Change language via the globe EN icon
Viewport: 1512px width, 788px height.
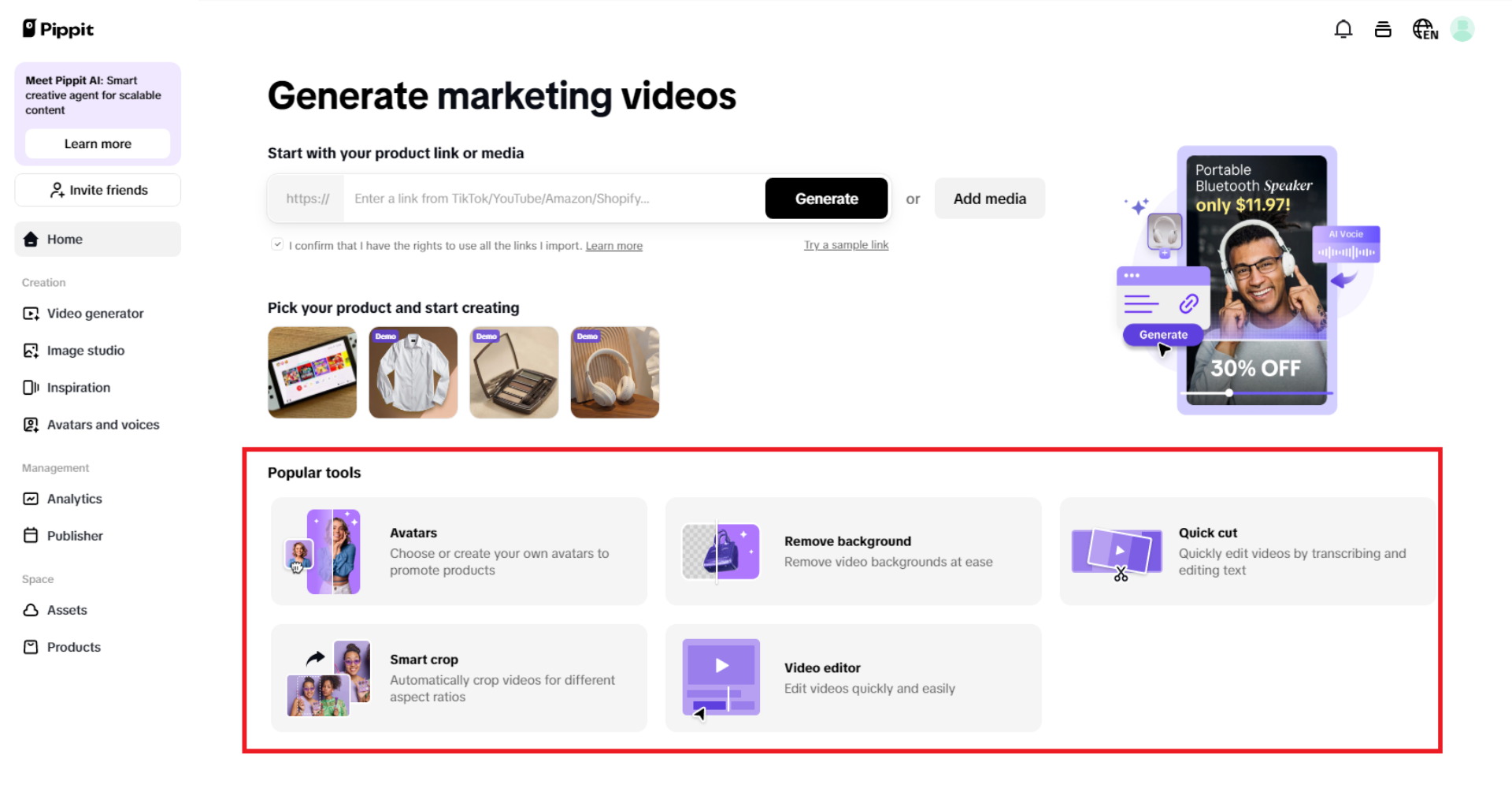[1425, 29]
